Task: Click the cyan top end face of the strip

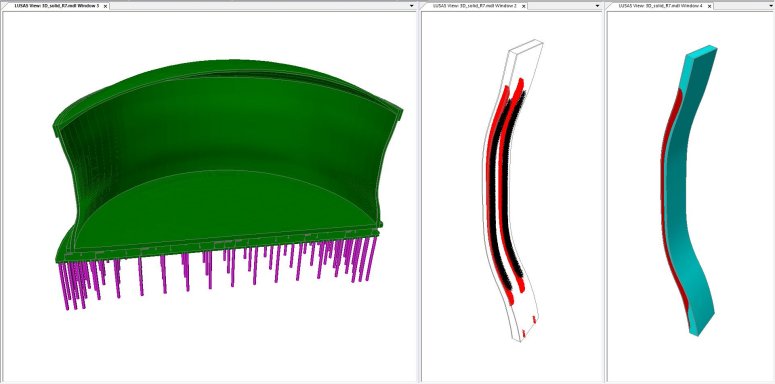Action: coord(699,50)
